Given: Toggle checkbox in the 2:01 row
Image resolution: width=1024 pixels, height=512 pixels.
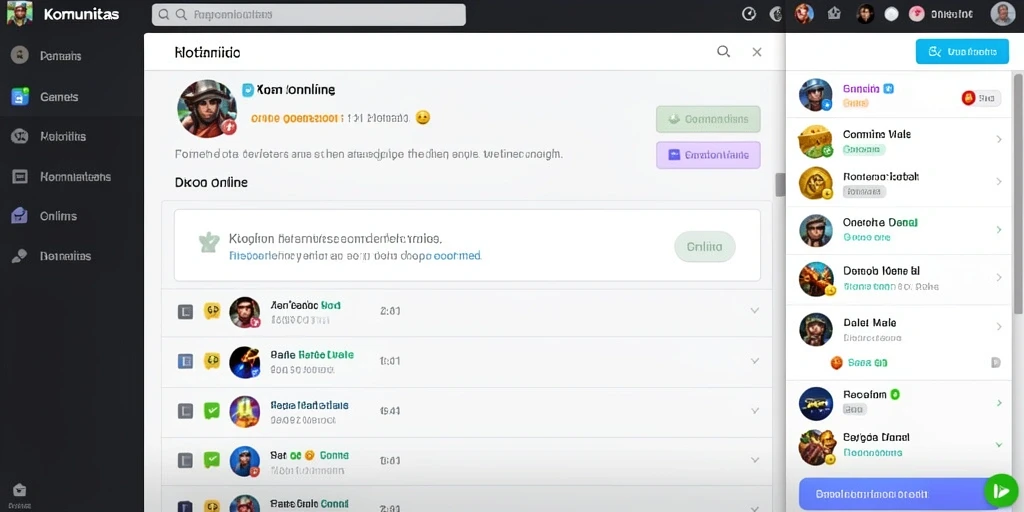Looking at the screenshot, I should click(x=185, y=312).
